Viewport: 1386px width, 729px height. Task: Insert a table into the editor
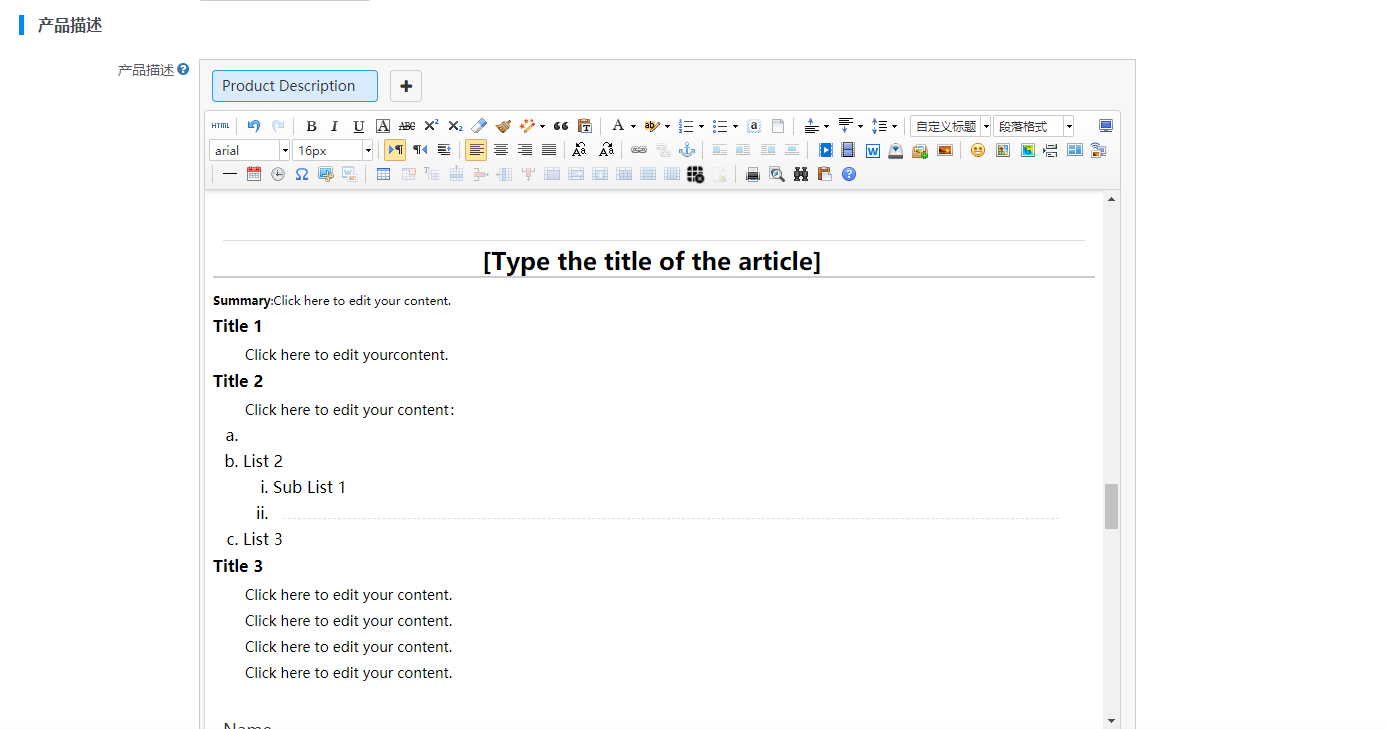(383, 174)
